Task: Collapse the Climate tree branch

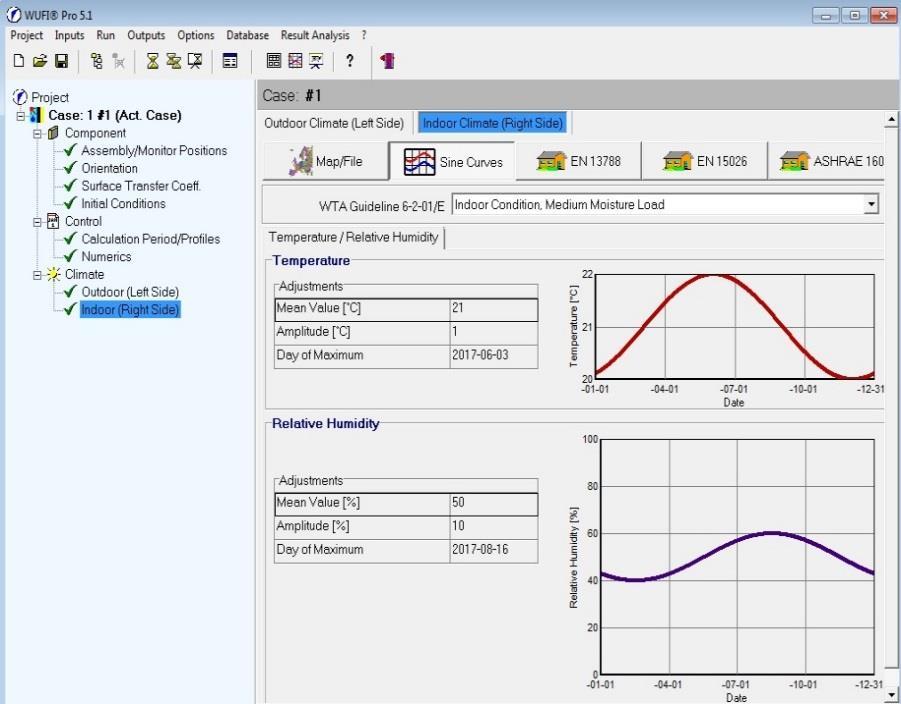Action: click(x=37, y=275)
